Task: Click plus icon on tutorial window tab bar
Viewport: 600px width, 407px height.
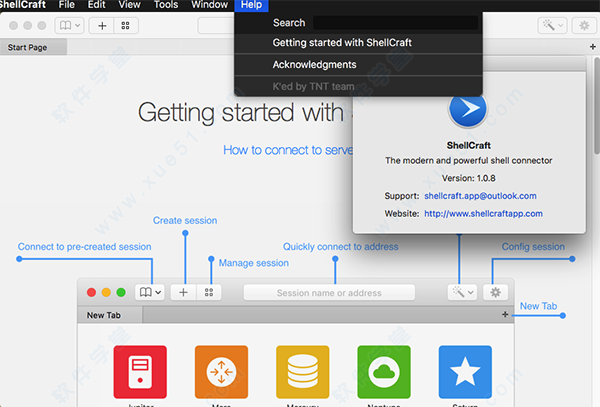Action: click(x=505, y=314)
